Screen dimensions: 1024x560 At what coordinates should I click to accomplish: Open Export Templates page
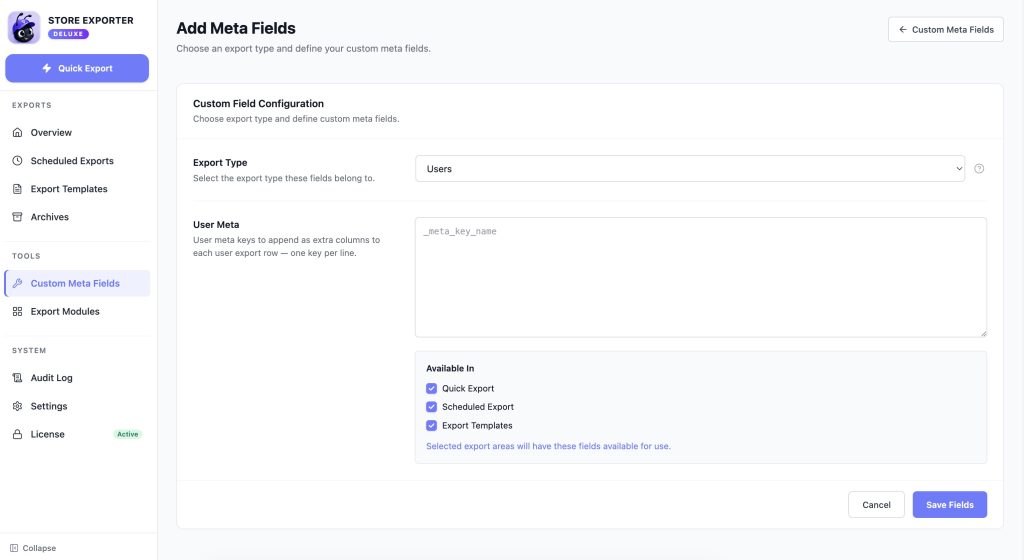[77, 189]
